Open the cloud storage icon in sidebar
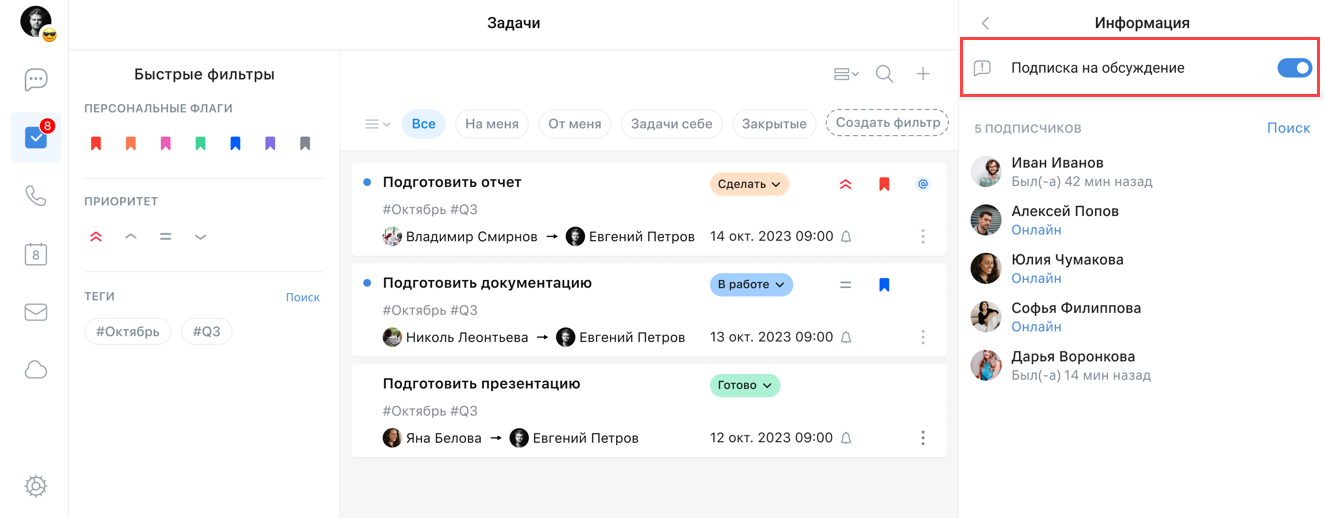1324x518 pixels. 36,371
